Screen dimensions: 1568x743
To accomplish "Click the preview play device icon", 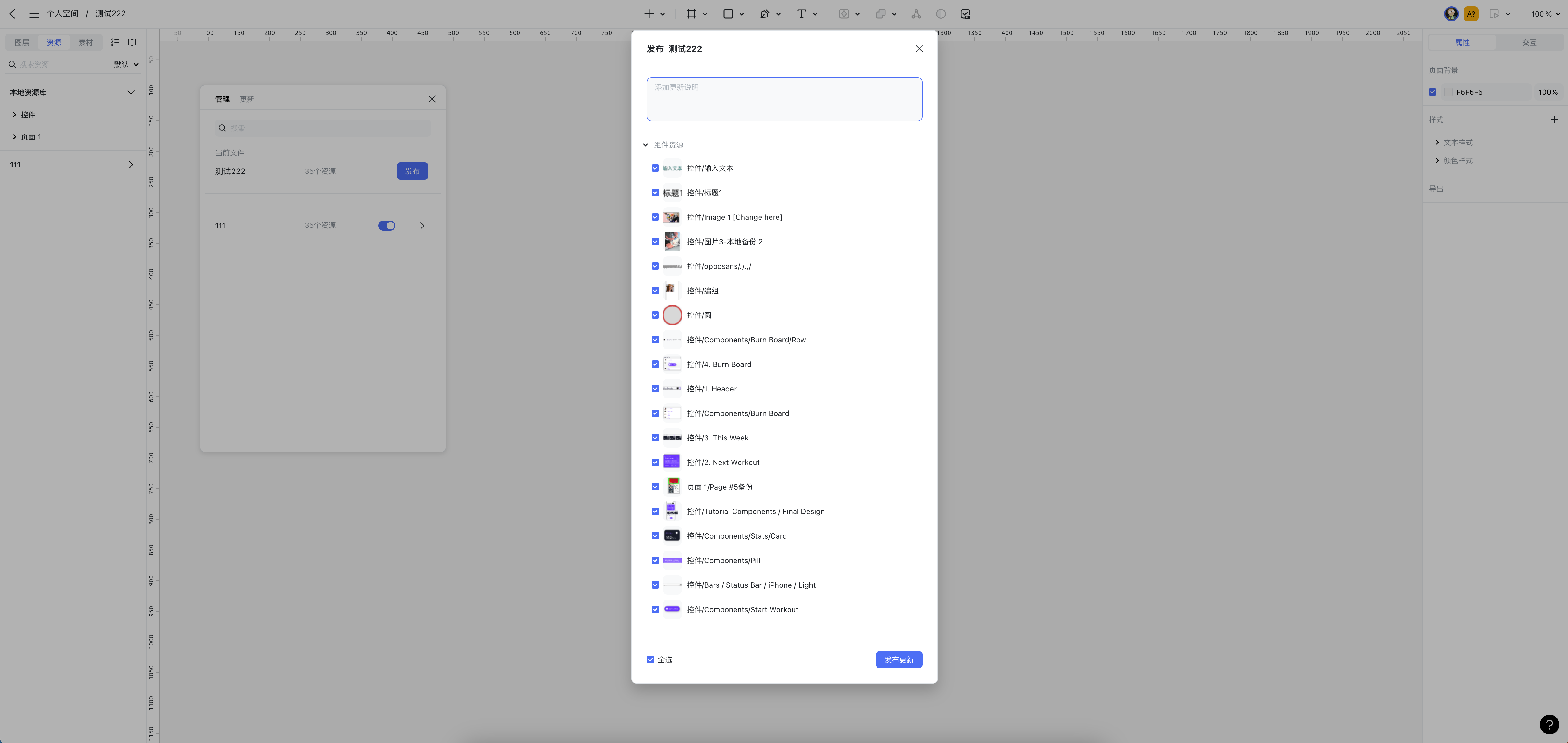I will pyautogui.click(x=1494, y=13).
